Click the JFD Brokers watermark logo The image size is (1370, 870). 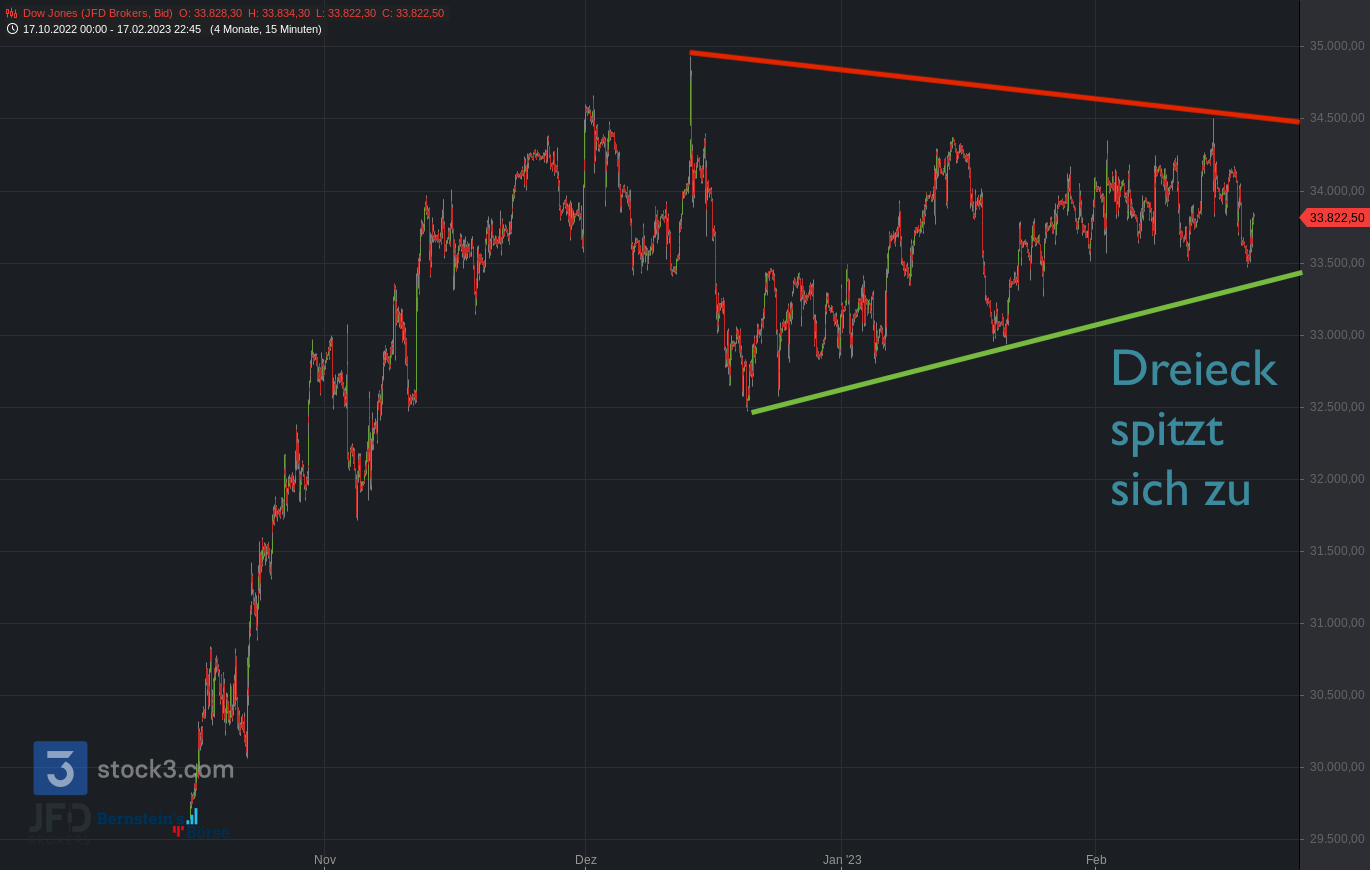point(60,819)
